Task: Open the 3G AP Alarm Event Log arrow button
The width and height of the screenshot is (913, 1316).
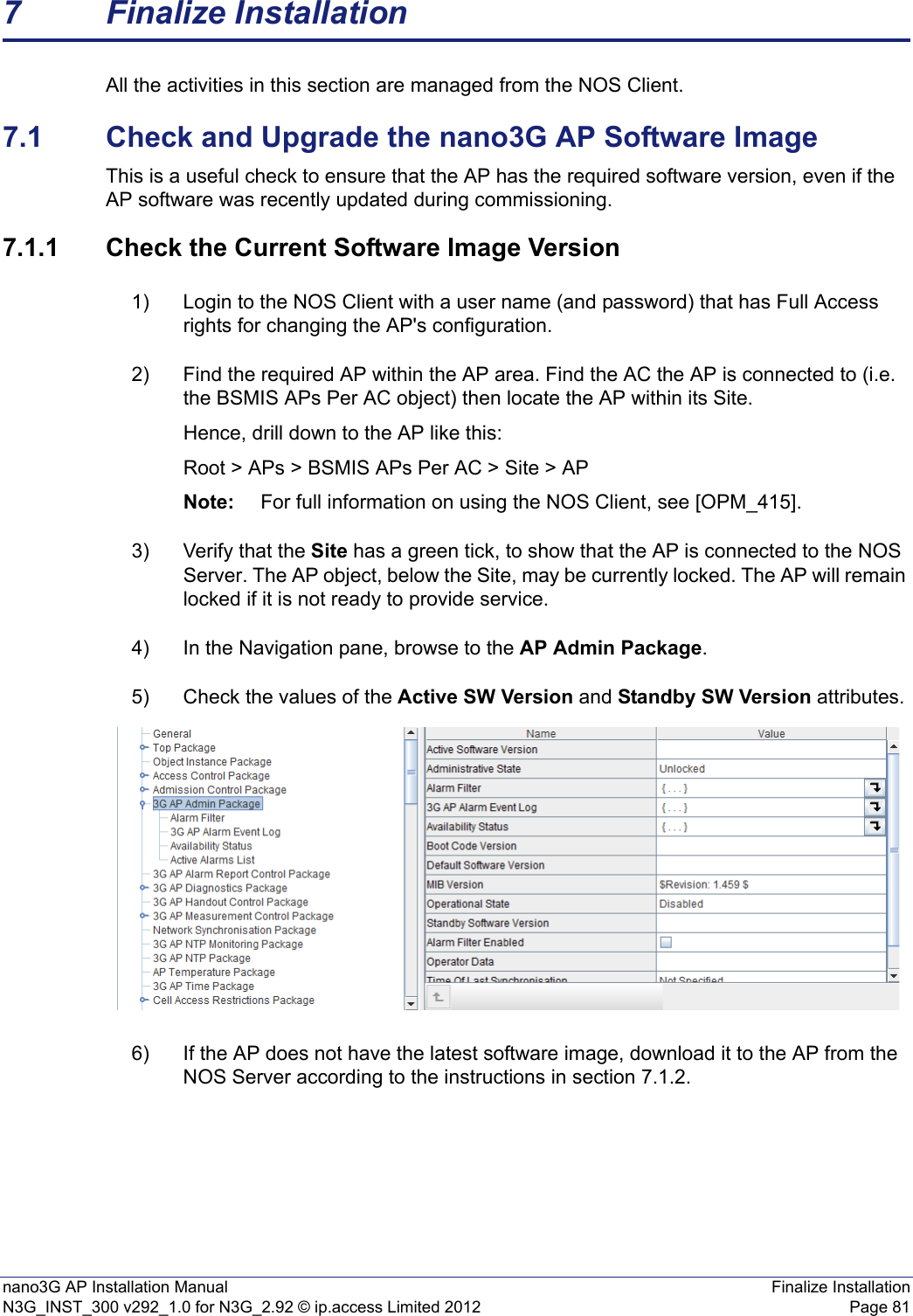Action: pyautogui.click(x=875, y=807)
